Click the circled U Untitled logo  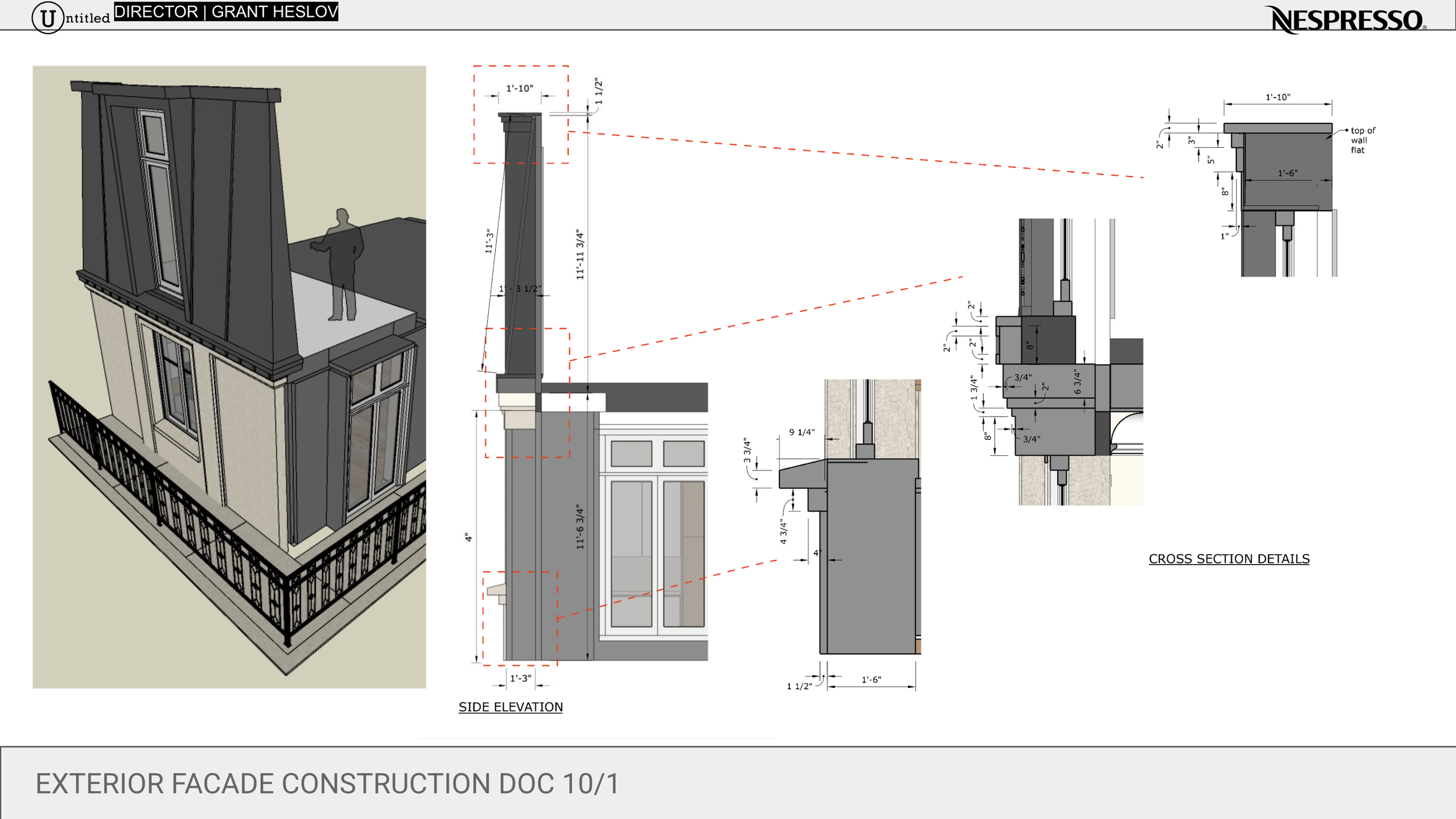pyautogui.click(x=48, y=17)
